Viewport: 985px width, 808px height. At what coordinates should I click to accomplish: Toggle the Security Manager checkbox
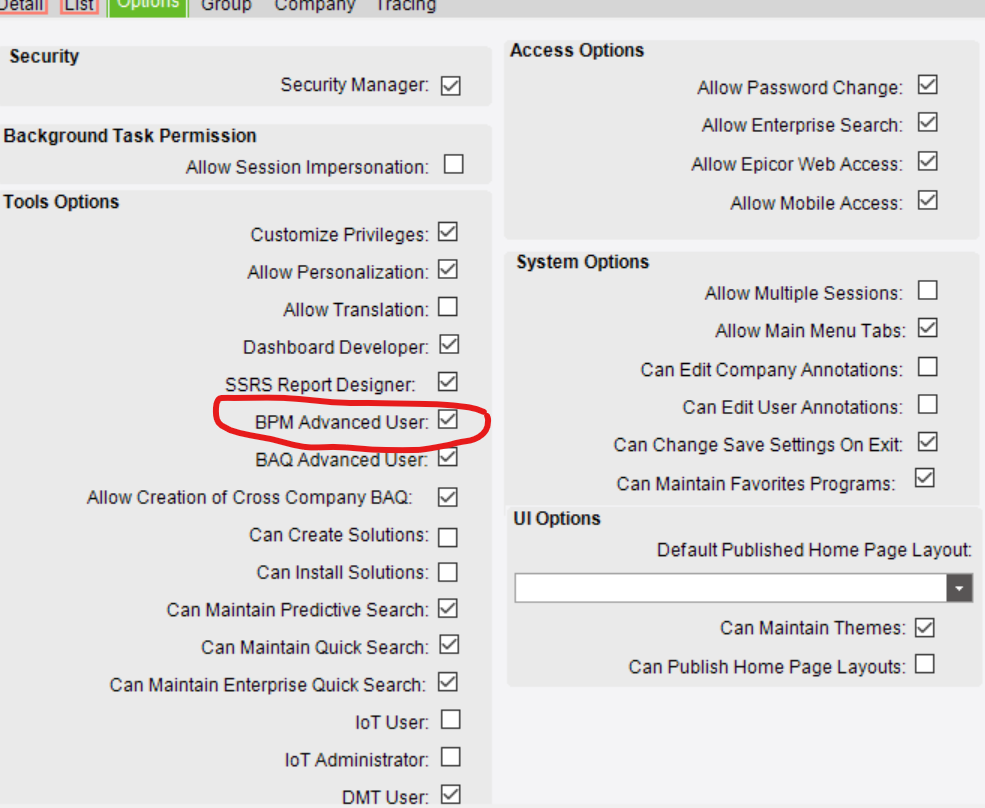coord(450,85)
